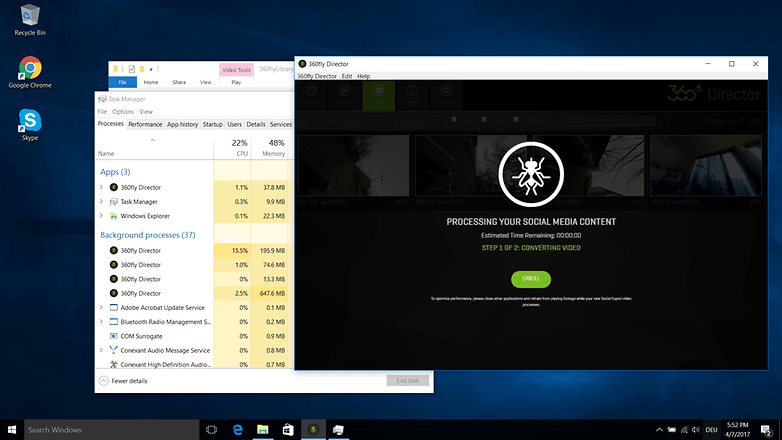This screenshot has height=440, width=782.
Task: Toggle the POV/Watch Me checkbox
Action: tap(516, 120)
